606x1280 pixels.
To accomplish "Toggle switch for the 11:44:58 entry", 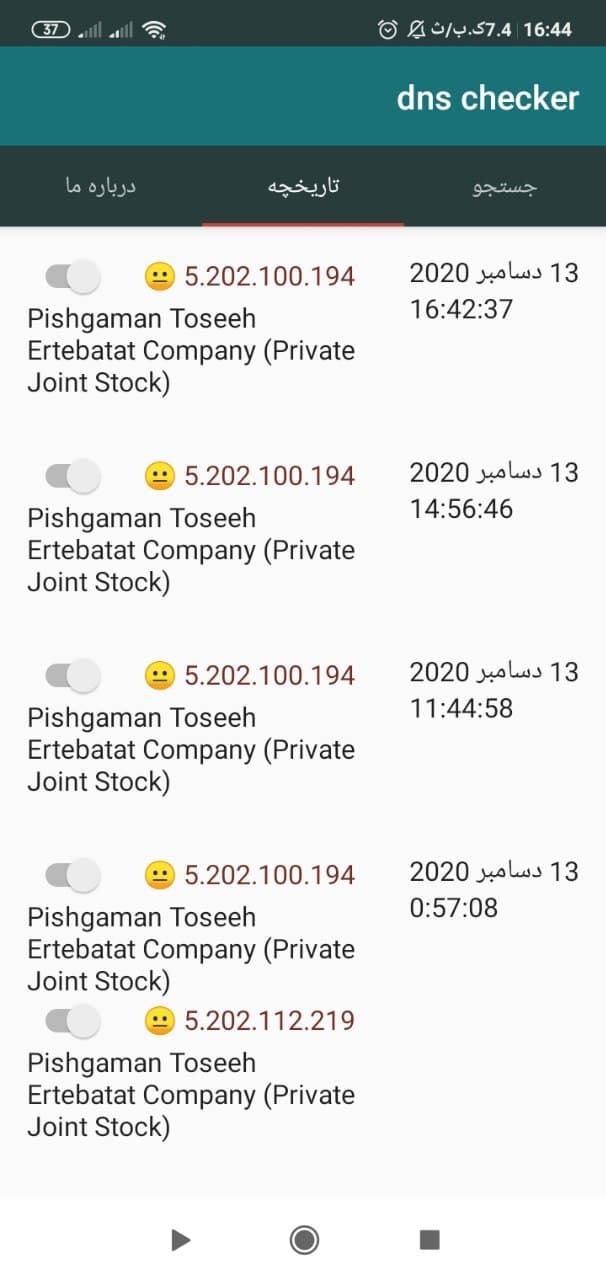I will [x=73, y=676].
